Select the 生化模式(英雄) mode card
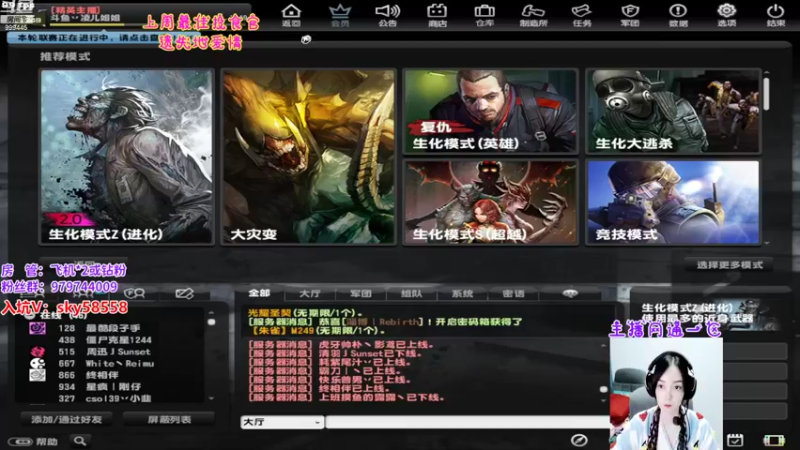The image size is (800, 450). click(x=490, y=111)
